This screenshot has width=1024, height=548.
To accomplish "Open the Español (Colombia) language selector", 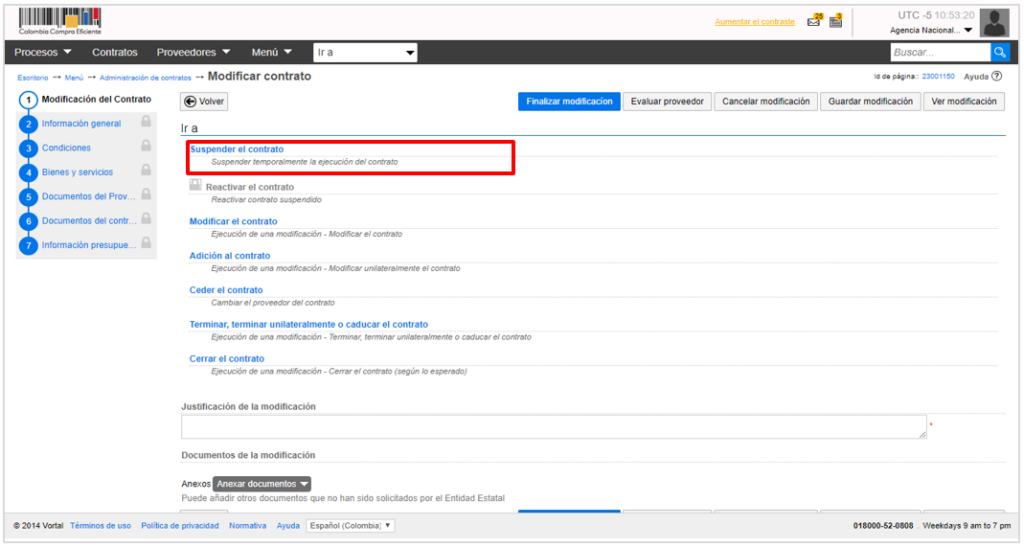I will [350, 525].
